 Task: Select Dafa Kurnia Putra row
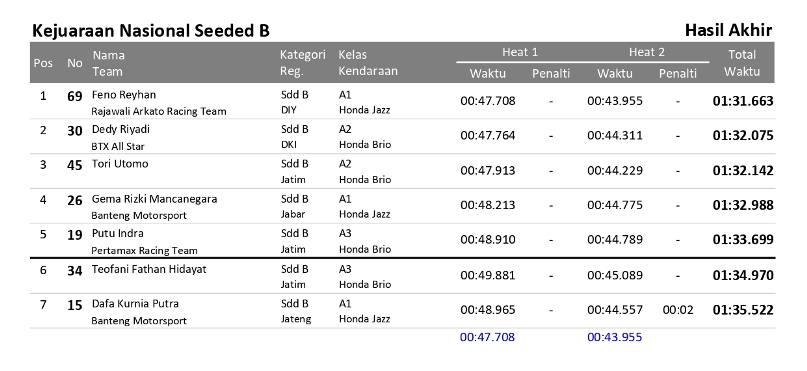(x=402, y=311)
